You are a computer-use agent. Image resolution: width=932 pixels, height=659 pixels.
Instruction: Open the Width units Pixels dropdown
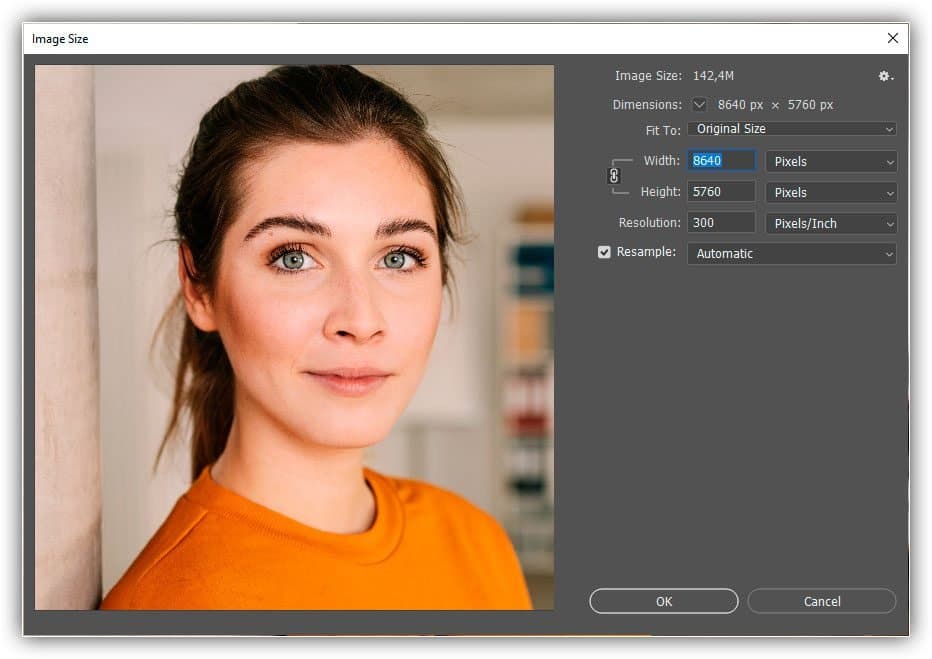click(x=830, y=162)
